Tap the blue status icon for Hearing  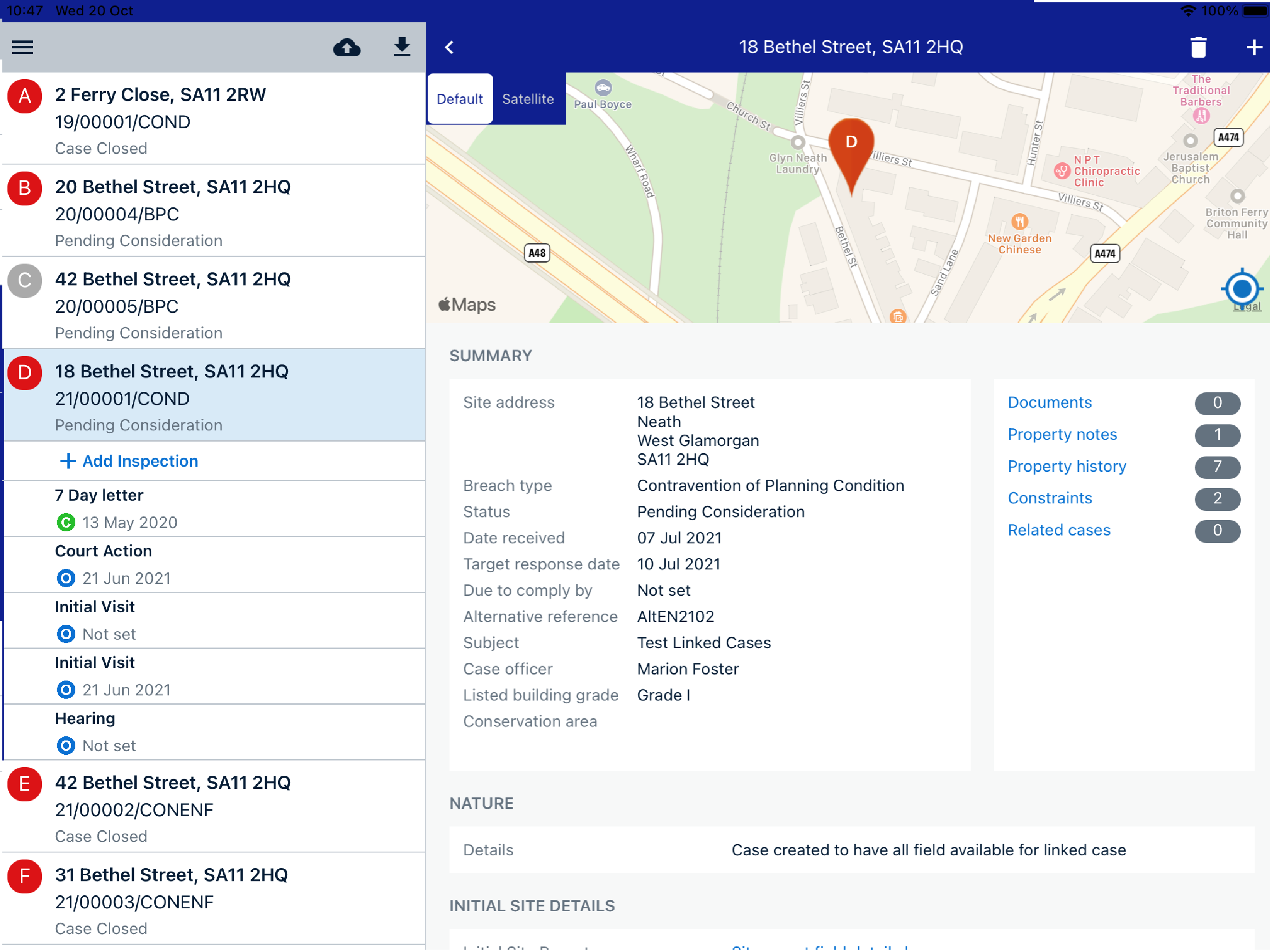pos(66,746)
